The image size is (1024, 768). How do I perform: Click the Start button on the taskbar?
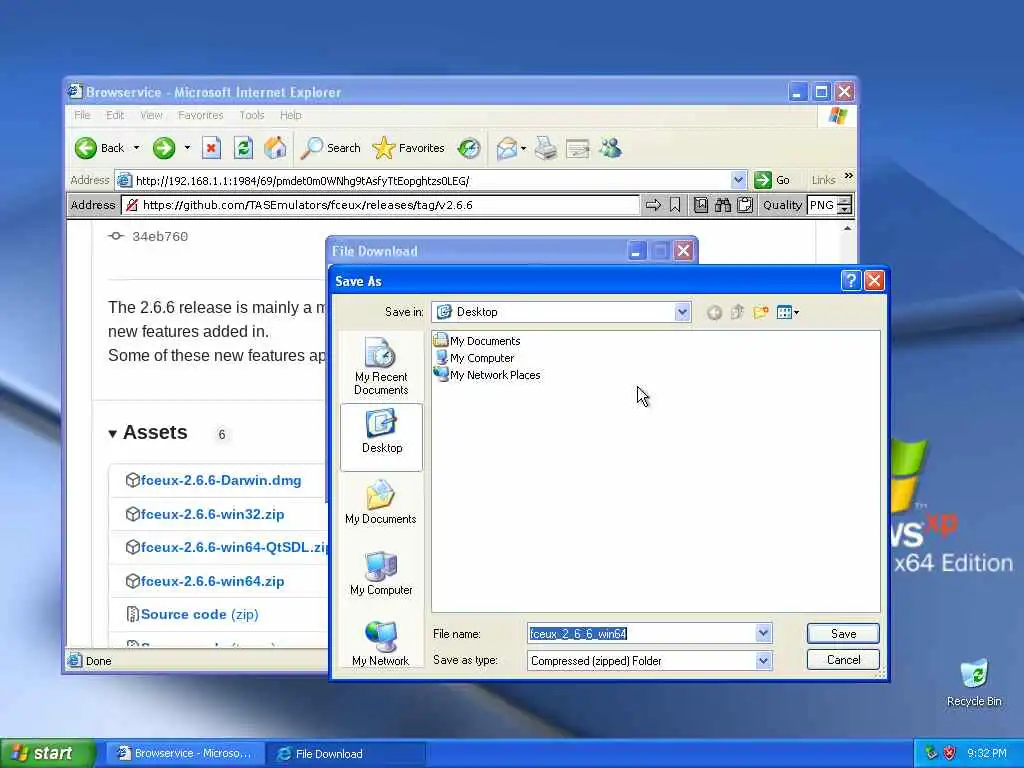(47, 754)
